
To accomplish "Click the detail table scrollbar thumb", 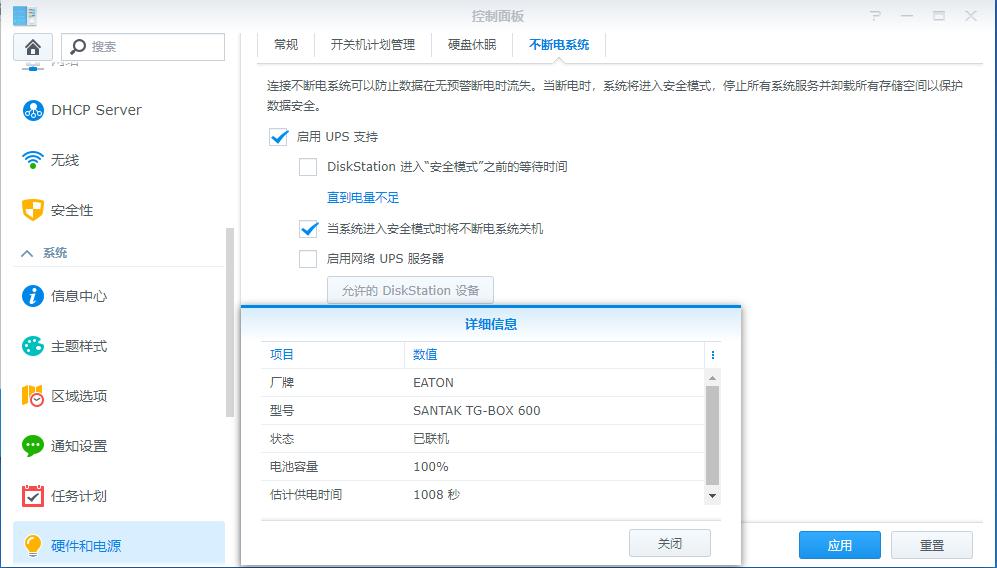I will click(x=713, y=436).
